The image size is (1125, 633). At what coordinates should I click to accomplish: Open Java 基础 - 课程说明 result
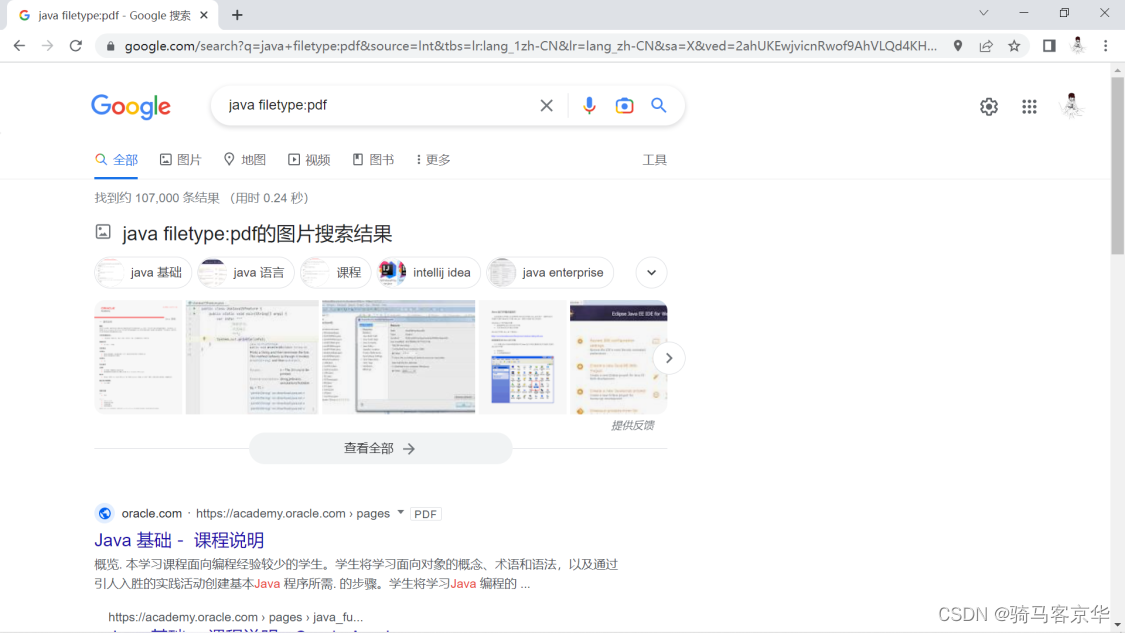click(x=179, y=540)
